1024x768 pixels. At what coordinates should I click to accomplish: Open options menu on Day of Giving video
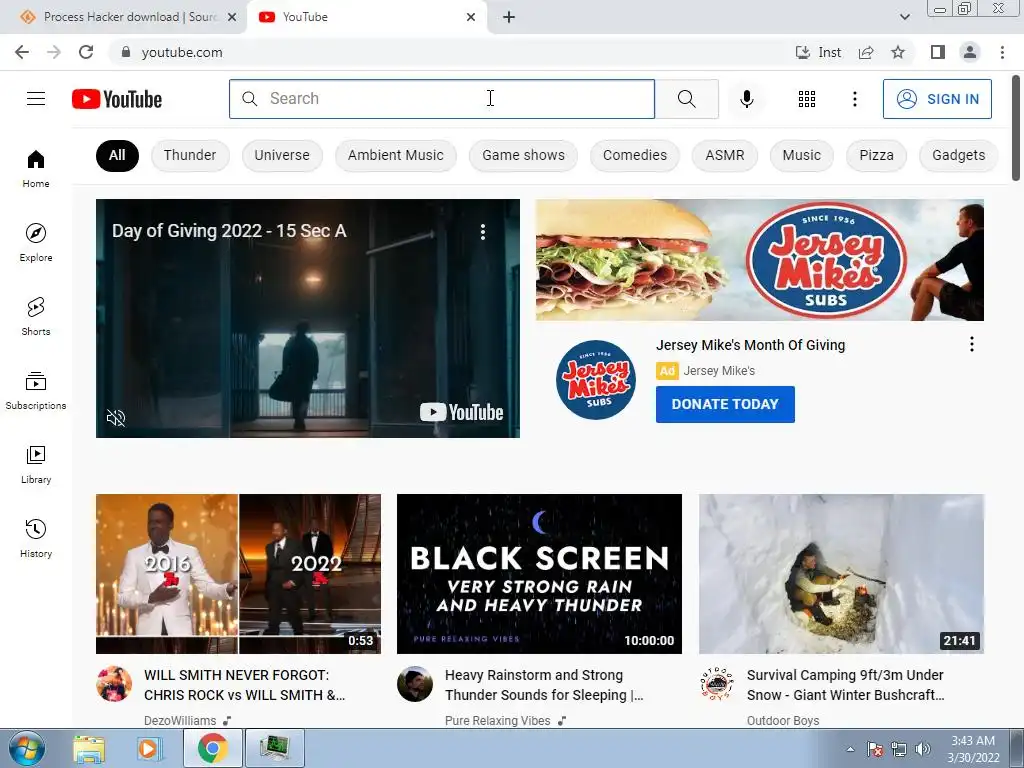pos(483,231)
